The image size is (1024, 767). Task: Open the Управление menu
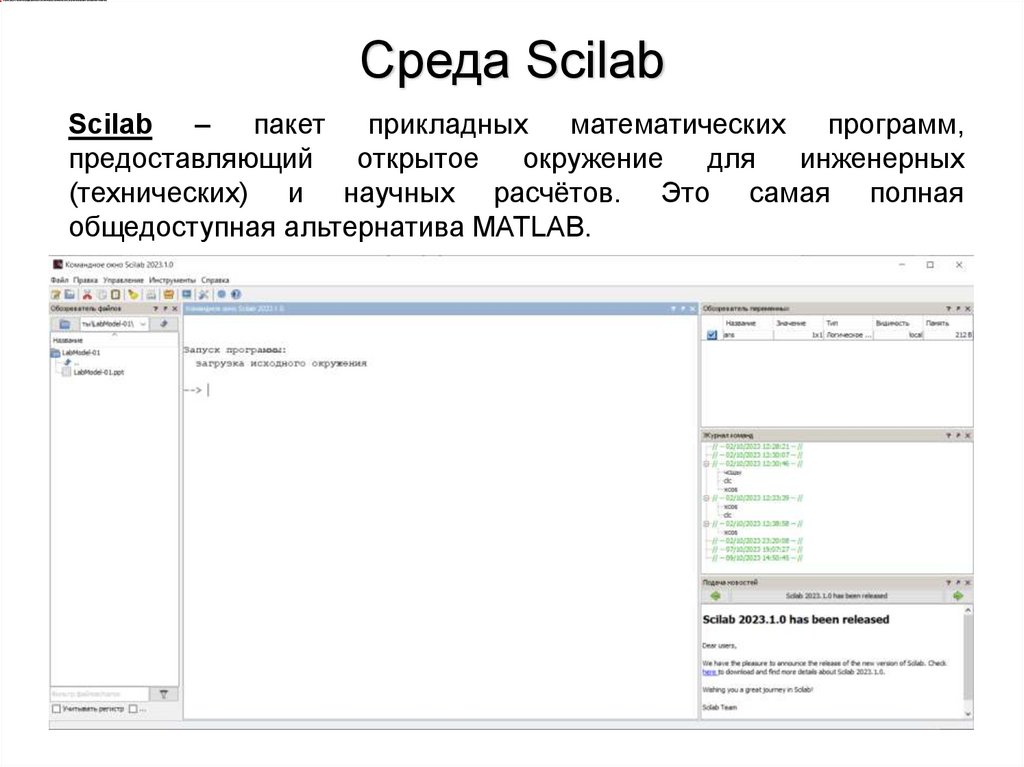[123, 280]
